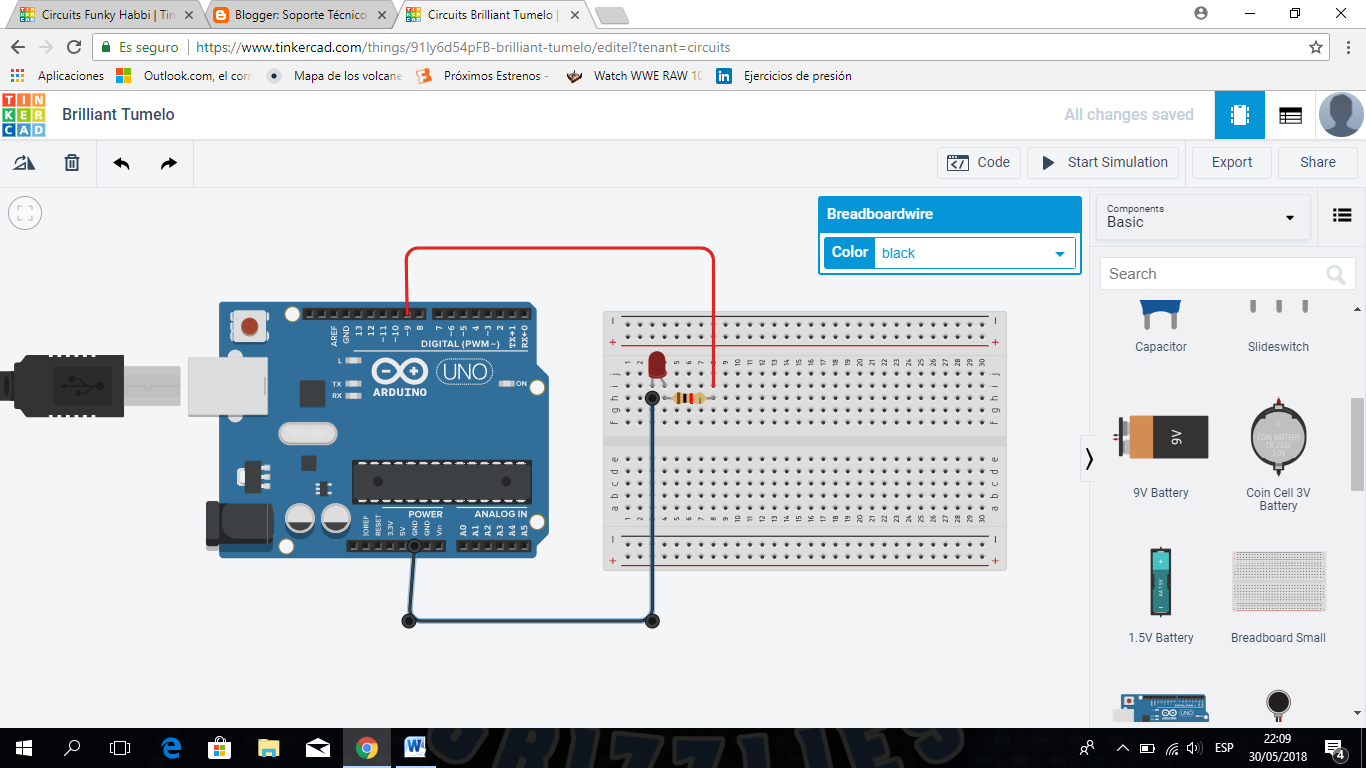Undo the last change
Screen dimensions: 1366x768
point(120,162)
